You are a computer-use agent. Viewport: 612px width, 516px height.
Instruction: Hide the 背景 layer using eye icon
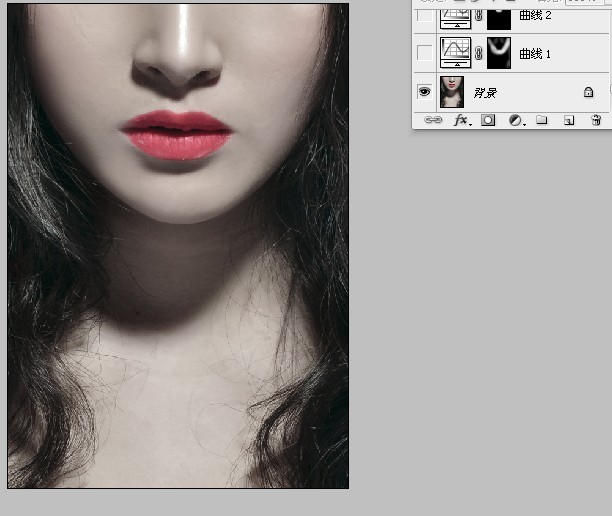click(x=425, y=92)
